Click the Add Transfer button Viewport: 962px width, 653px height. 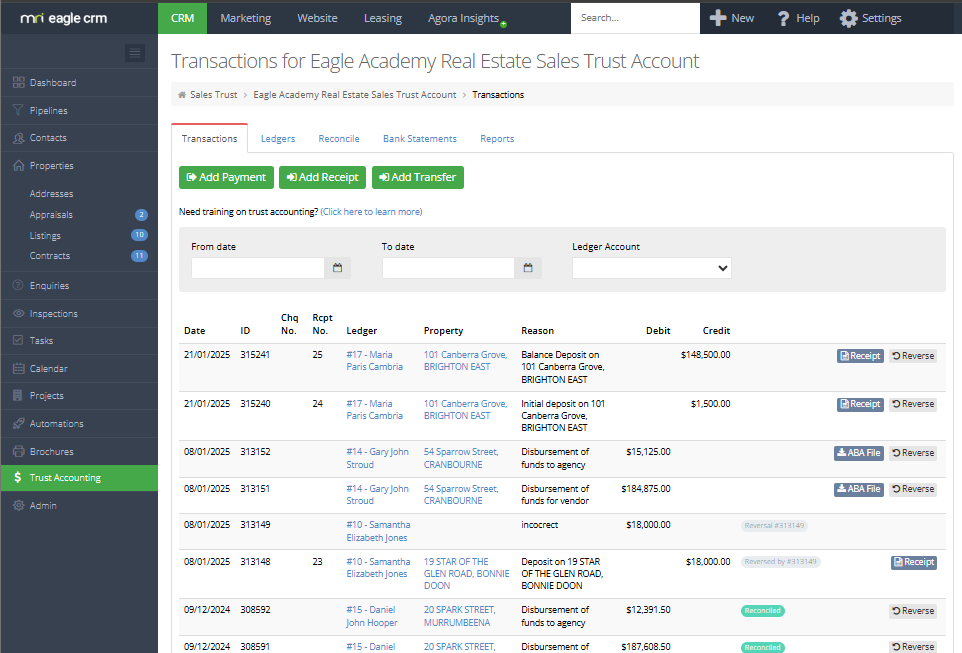coord(418,177)
